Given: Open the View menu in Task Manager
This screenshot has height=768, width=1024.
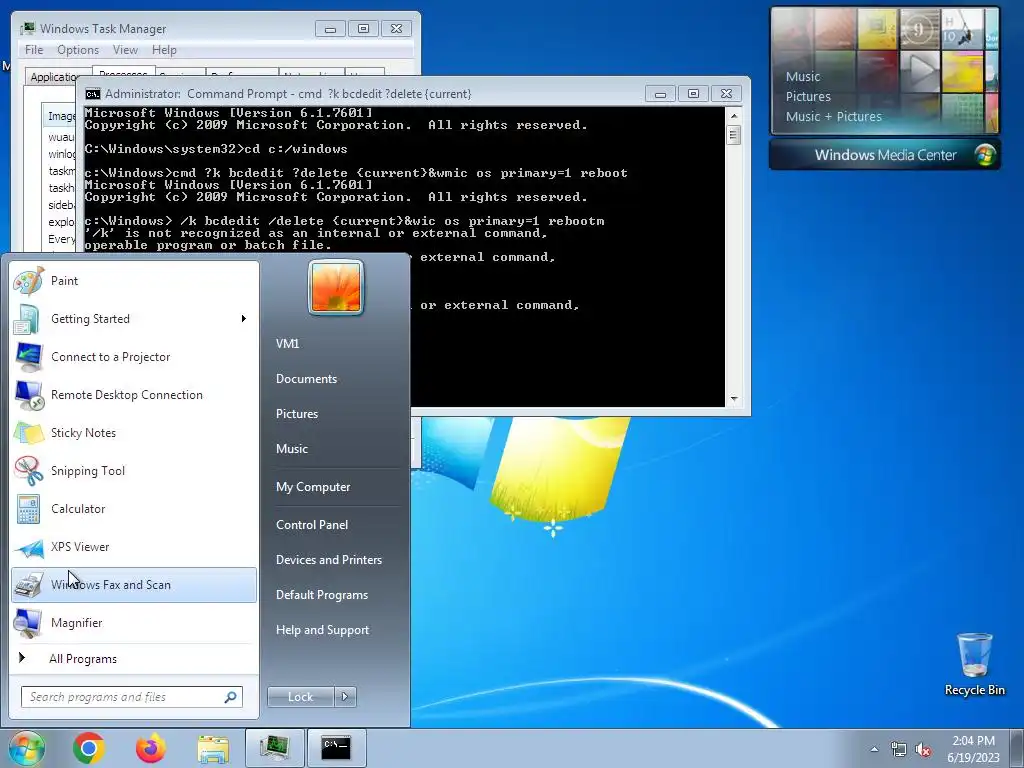Looking at the screenshot, I should coord(125,50).
